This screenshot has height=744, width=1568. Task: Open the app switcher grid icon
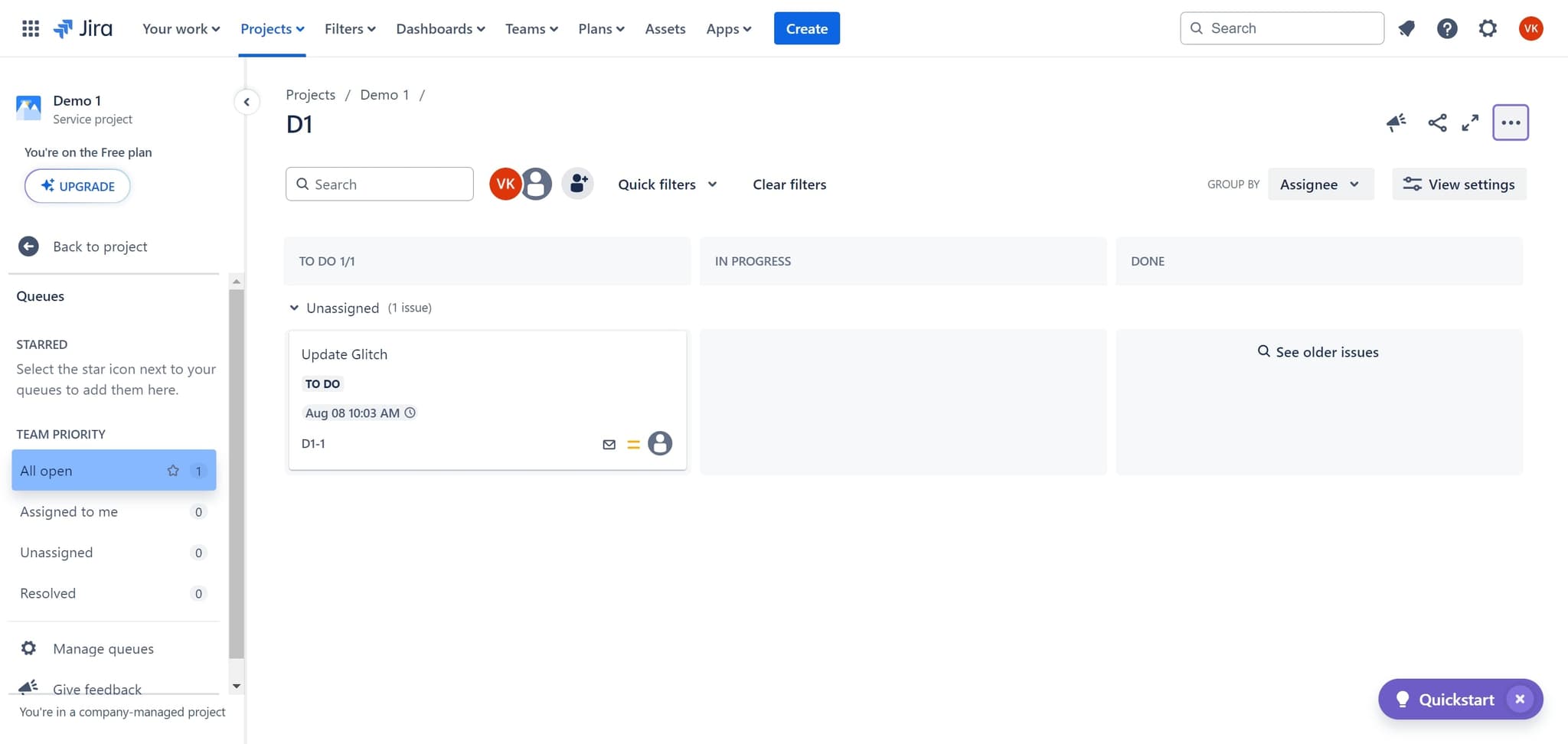pyautogui.click(x=31, y=29)
